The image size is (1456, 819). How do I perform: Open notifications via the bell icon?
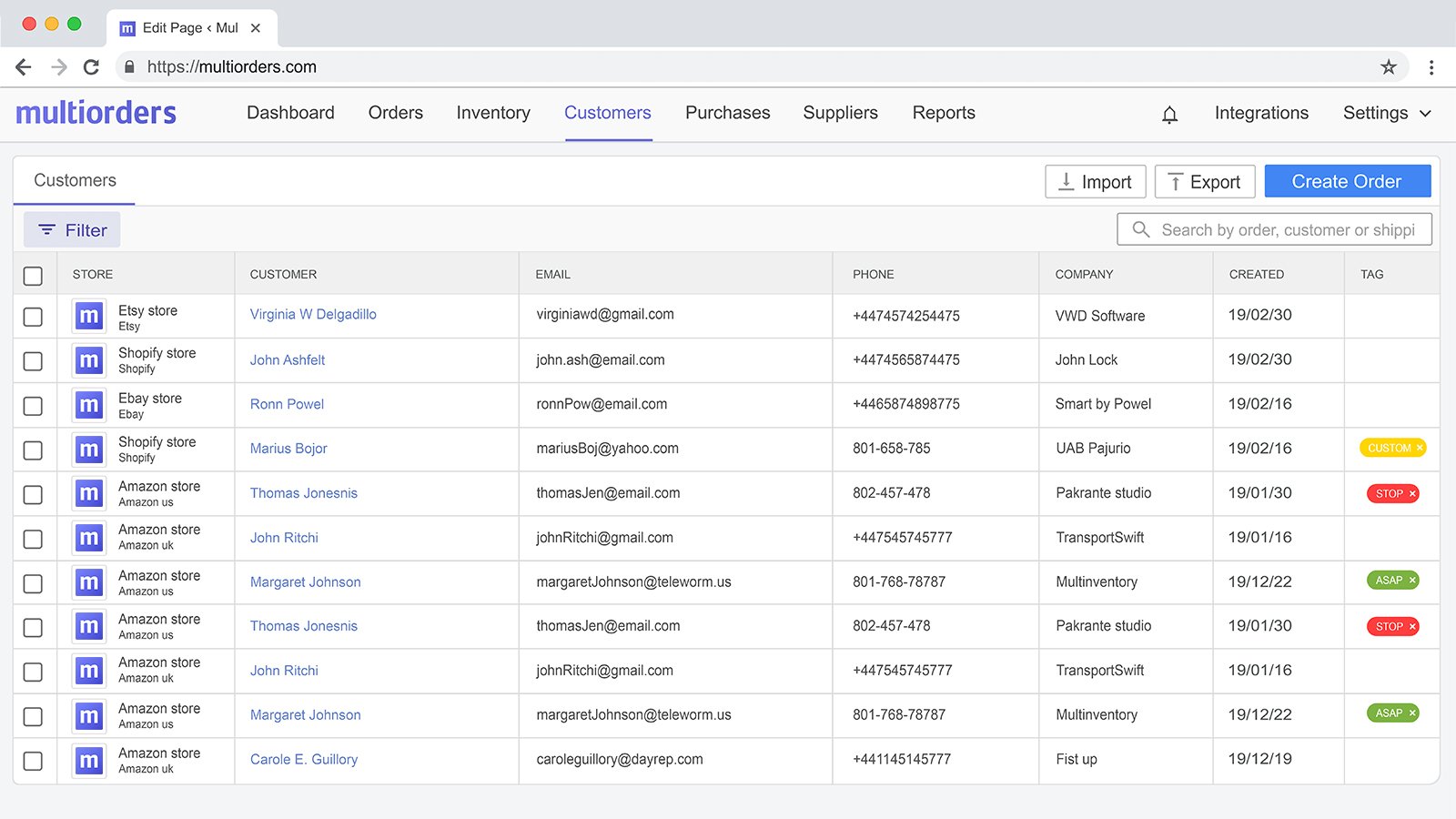tap(1169, 113)
